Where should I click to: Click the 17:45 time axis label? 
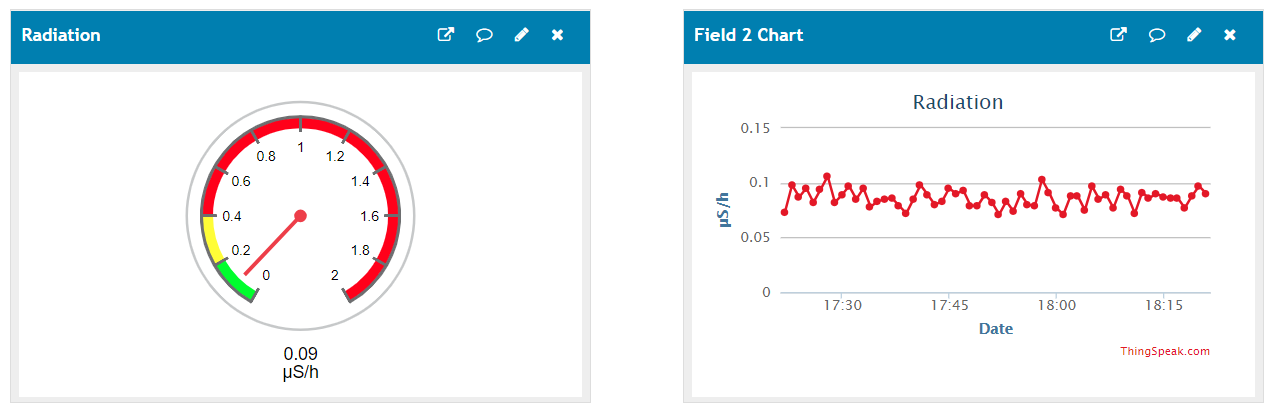[950, 305]
